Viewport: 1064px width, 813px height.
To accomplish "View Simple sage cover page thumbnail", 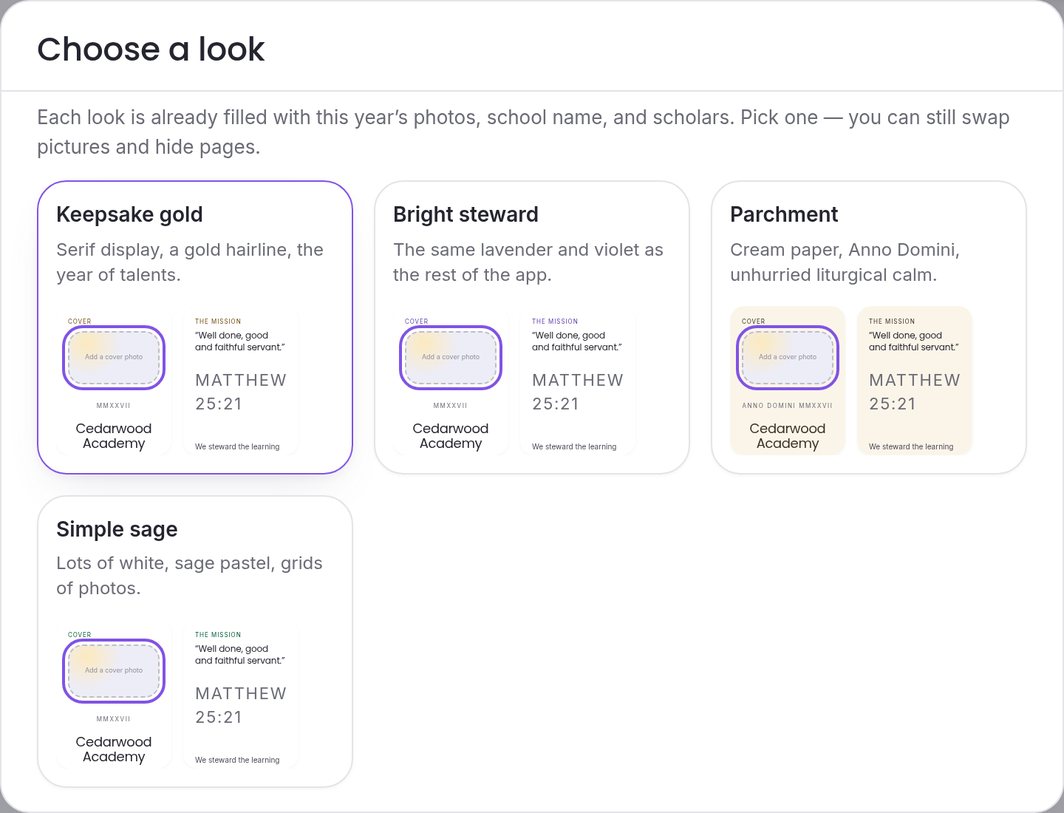I will pos(114,694).
